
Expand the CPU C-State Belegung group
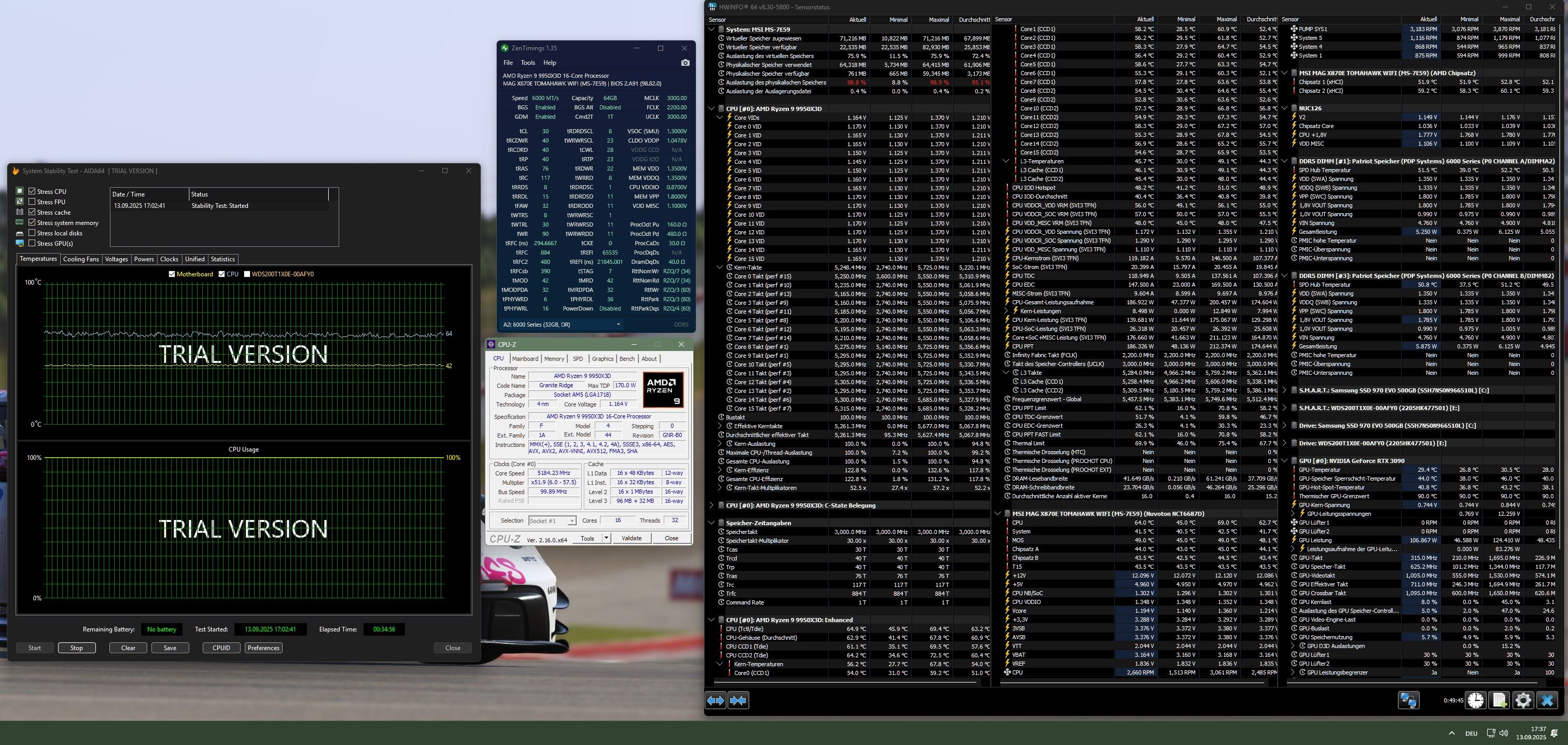pos(711,505)
